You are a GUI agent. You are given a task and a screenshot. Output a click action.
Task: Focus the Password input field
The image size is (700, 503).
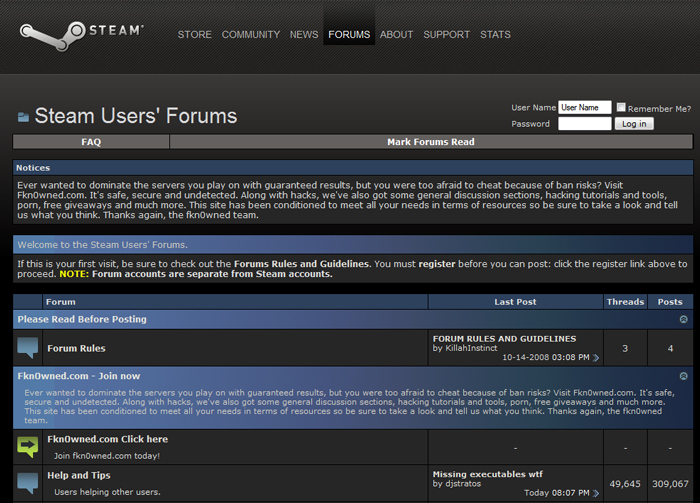click(584, 124)
